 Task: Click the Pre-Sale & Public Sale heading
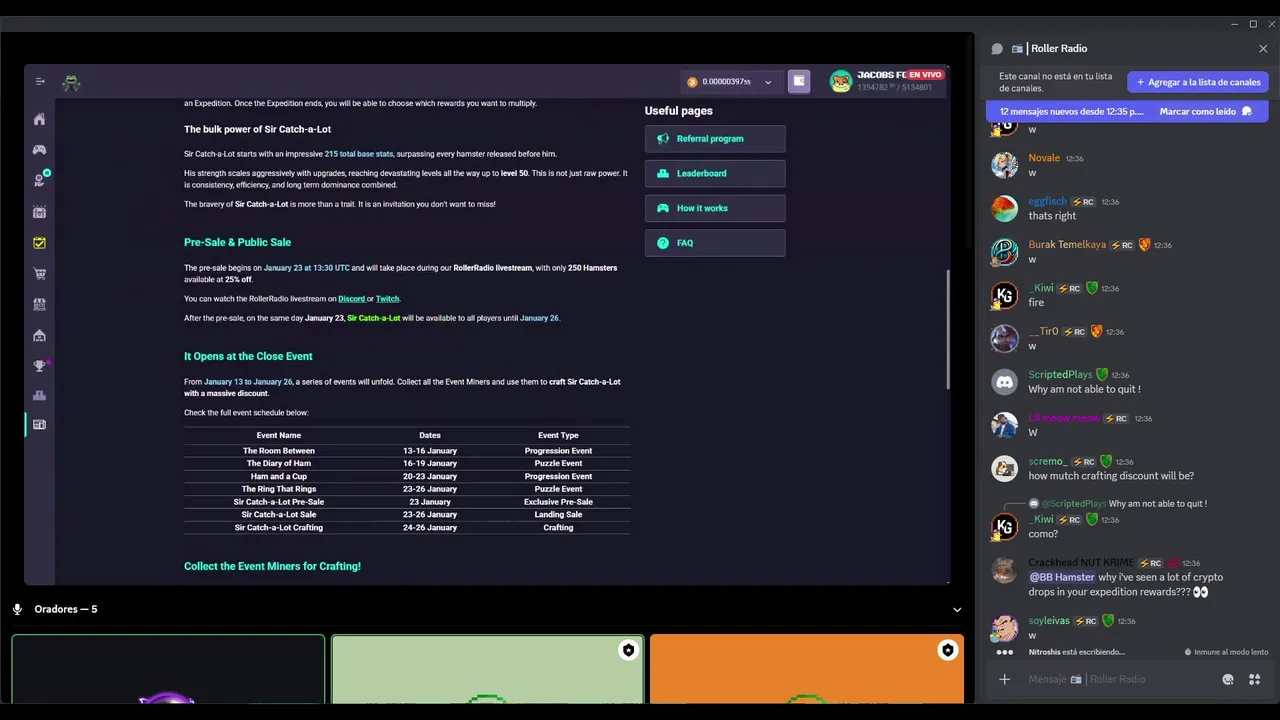[x=237, y=242]
